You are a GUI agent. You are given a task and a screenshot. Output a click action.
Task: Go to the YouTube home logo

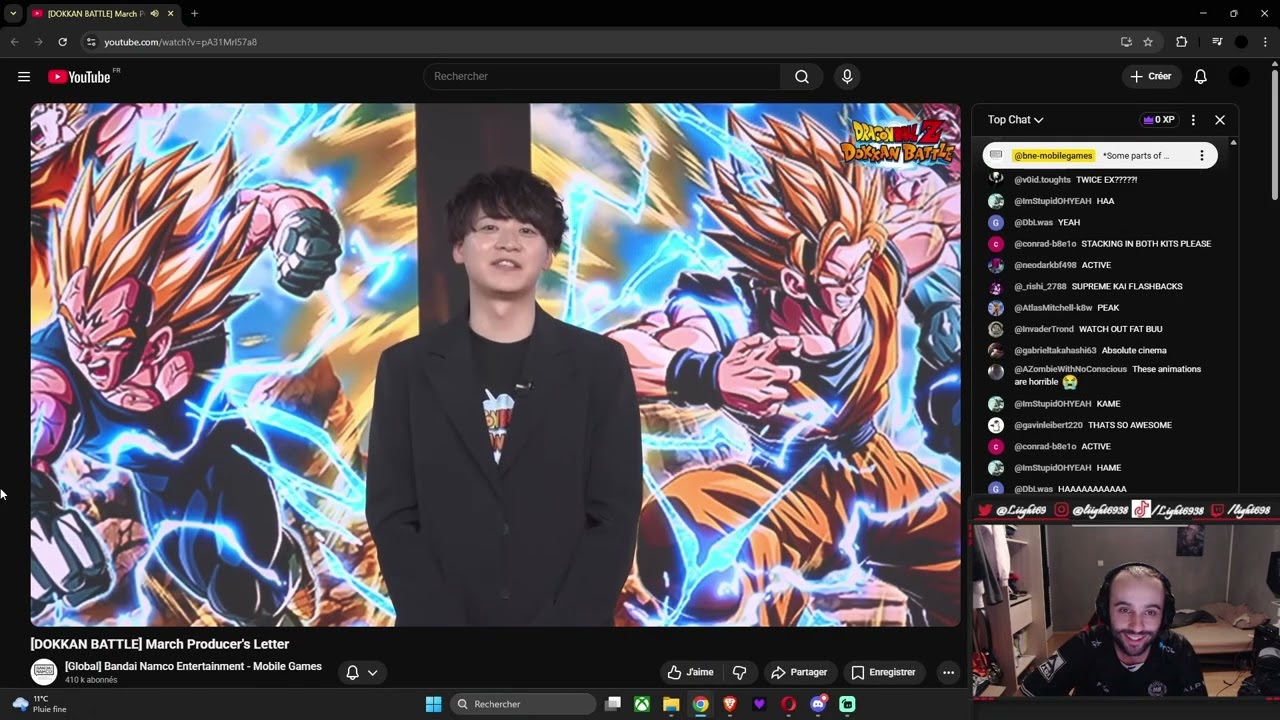pos(79,77)
